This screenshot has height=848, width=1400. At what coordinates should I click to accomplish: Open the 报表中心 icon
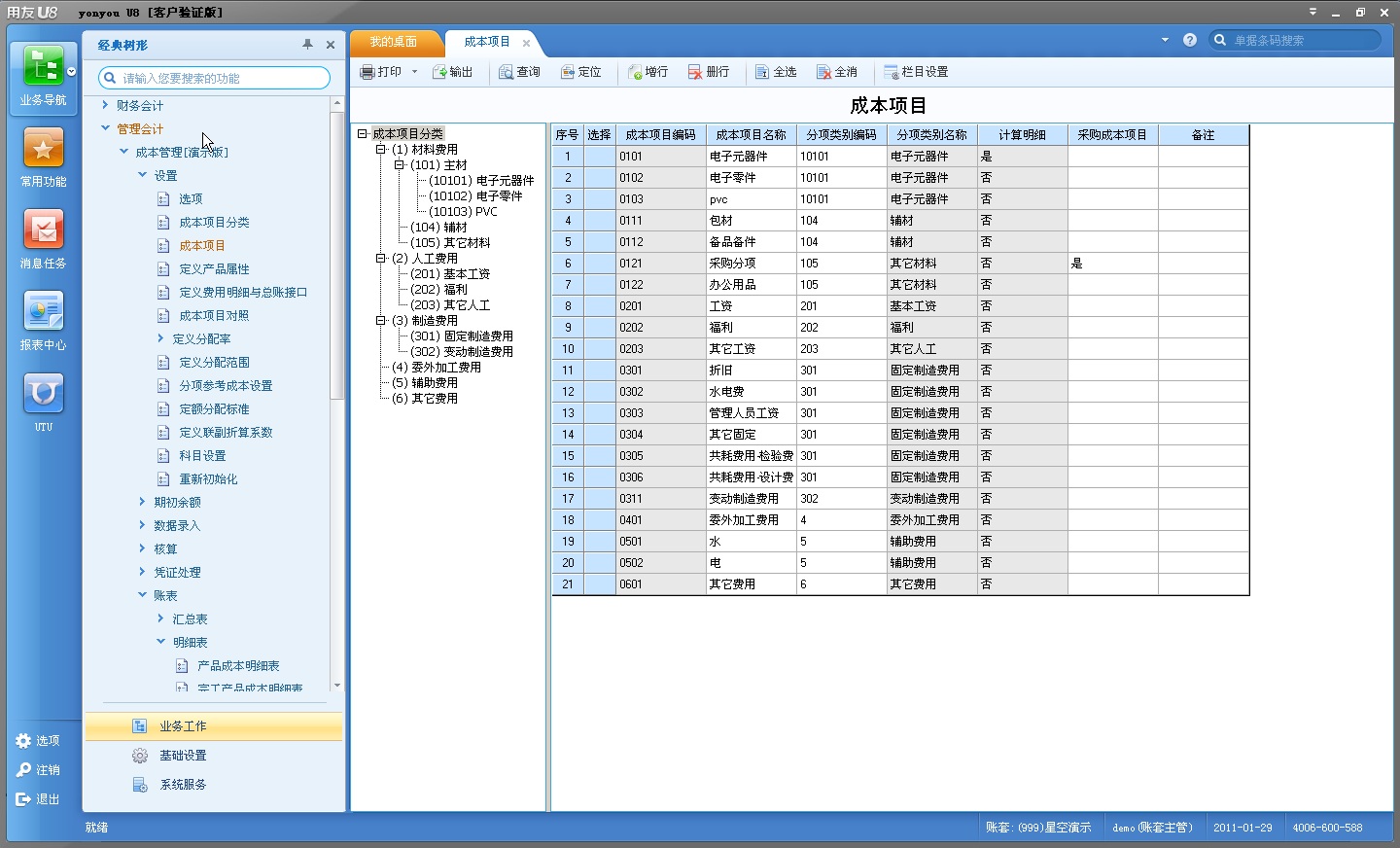point(44,311)
